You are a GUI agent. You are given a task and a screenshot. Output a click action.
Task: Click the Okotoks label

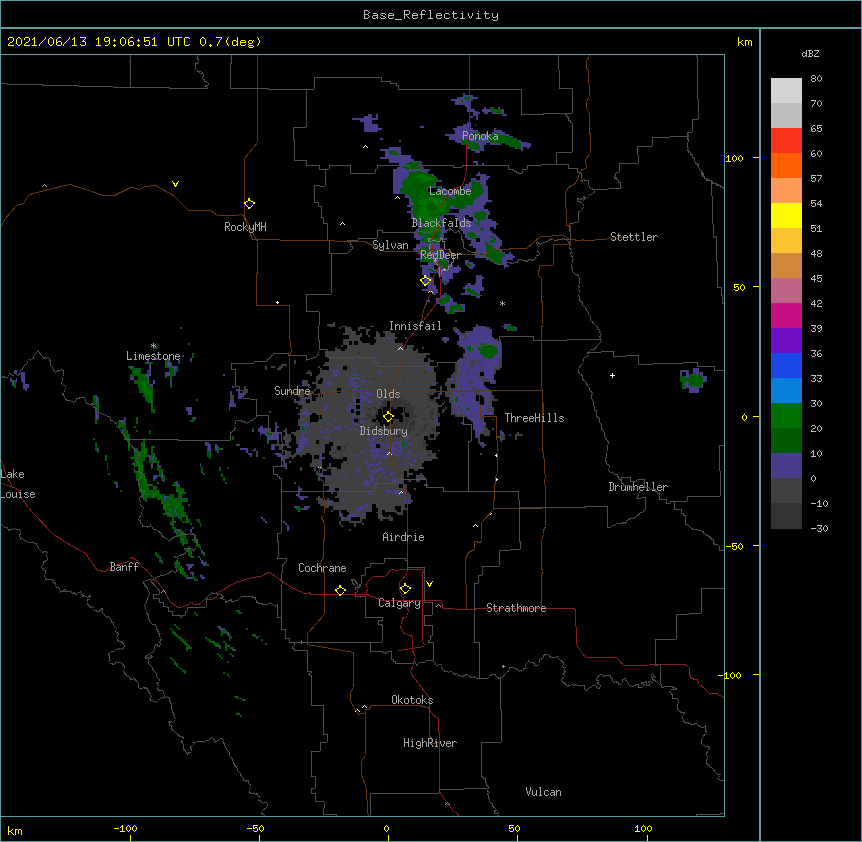(x=412, y=700)
